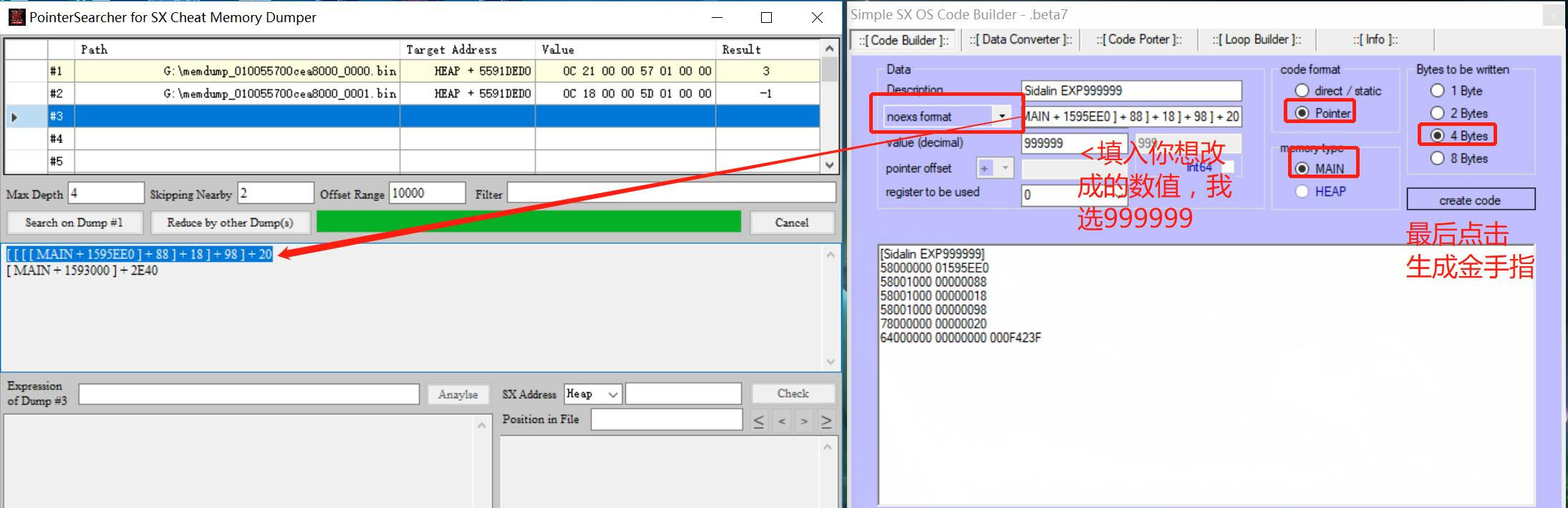Jump to first position with ≤ button
Screen dimensions: 1568x508
pyautogui.click(x=759, y=421)
